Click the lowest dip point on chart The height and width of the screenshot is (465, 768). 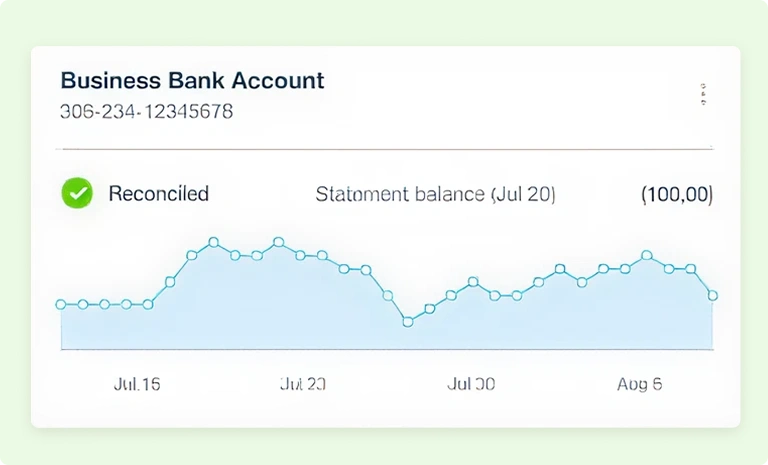pos(408,322)
